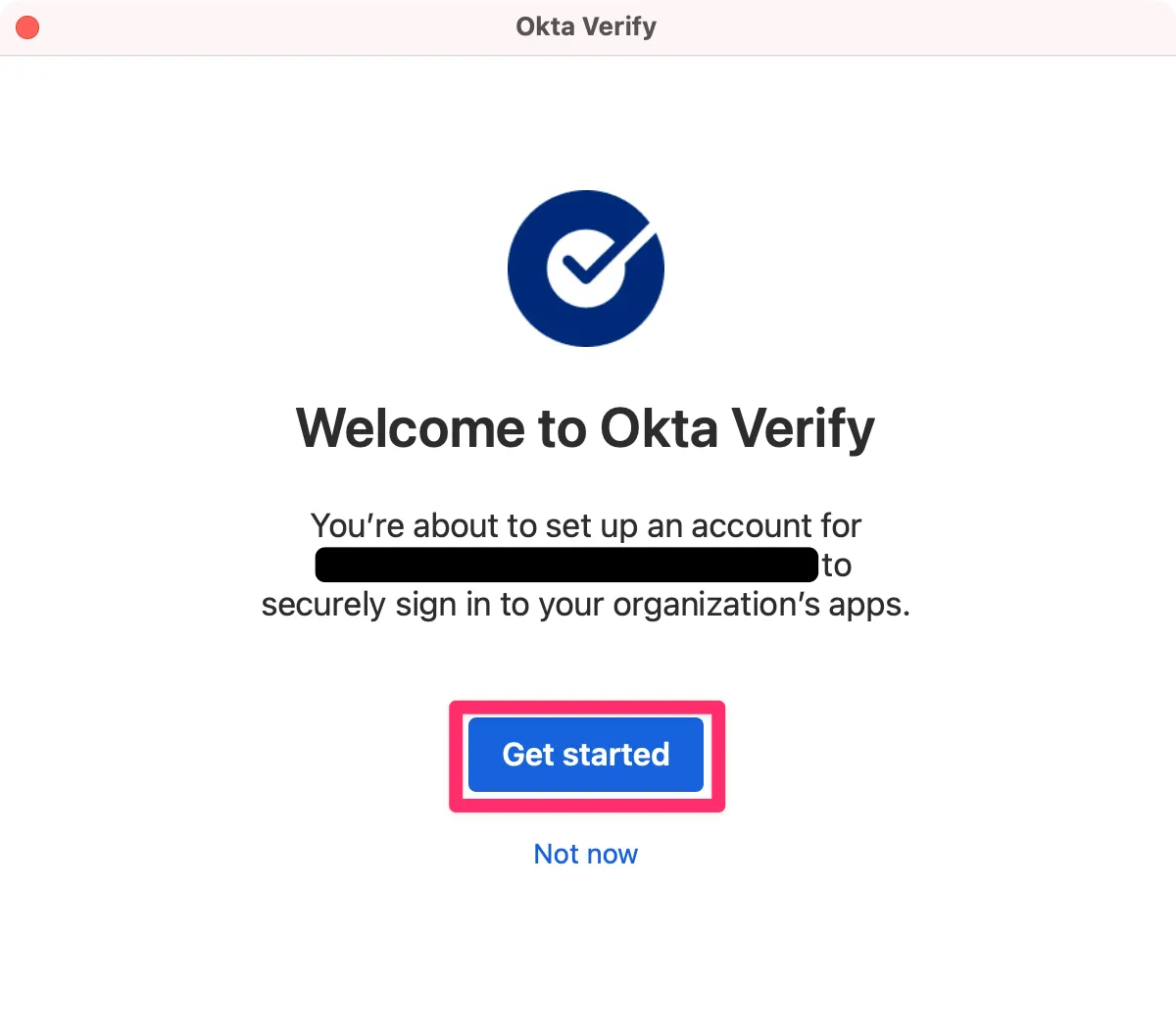Click the "Okta Verify" window title text
1176x1035 pixels.
click(586, 26)
